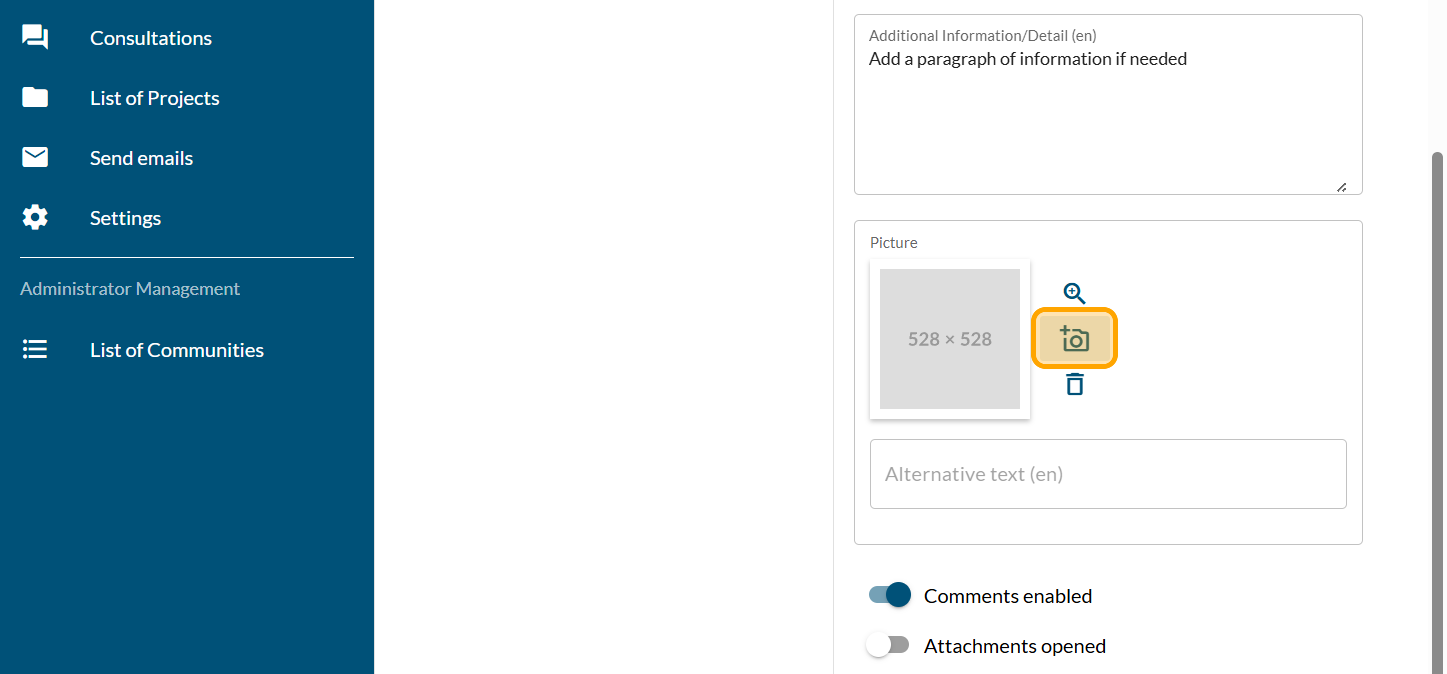Image resolution: width=1447 pixels, height=674 pixels.
Task: Focus the Alternative text (en) field
Action: [1107, 474]
